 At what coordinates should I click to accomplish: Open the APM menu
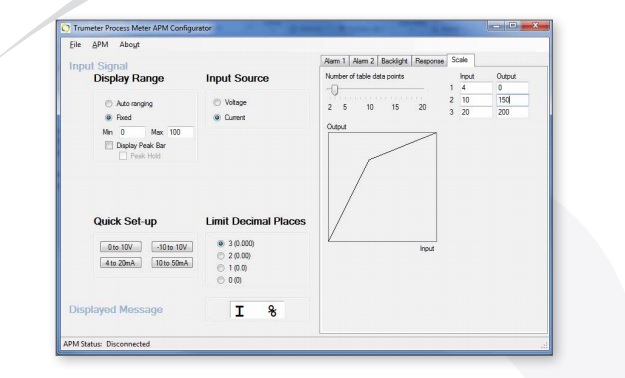pyautogui.click(x=100, y=45)
